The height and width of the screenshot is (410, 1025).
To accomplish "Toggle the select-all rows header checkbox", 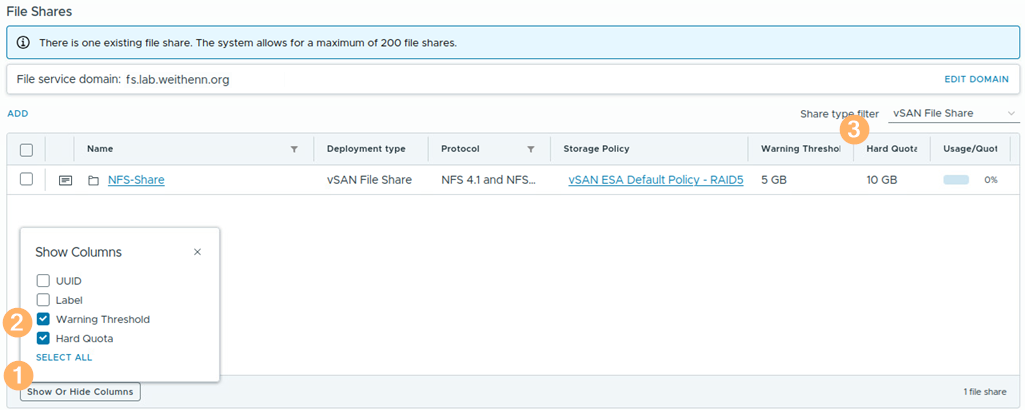I will click(27, 150).
